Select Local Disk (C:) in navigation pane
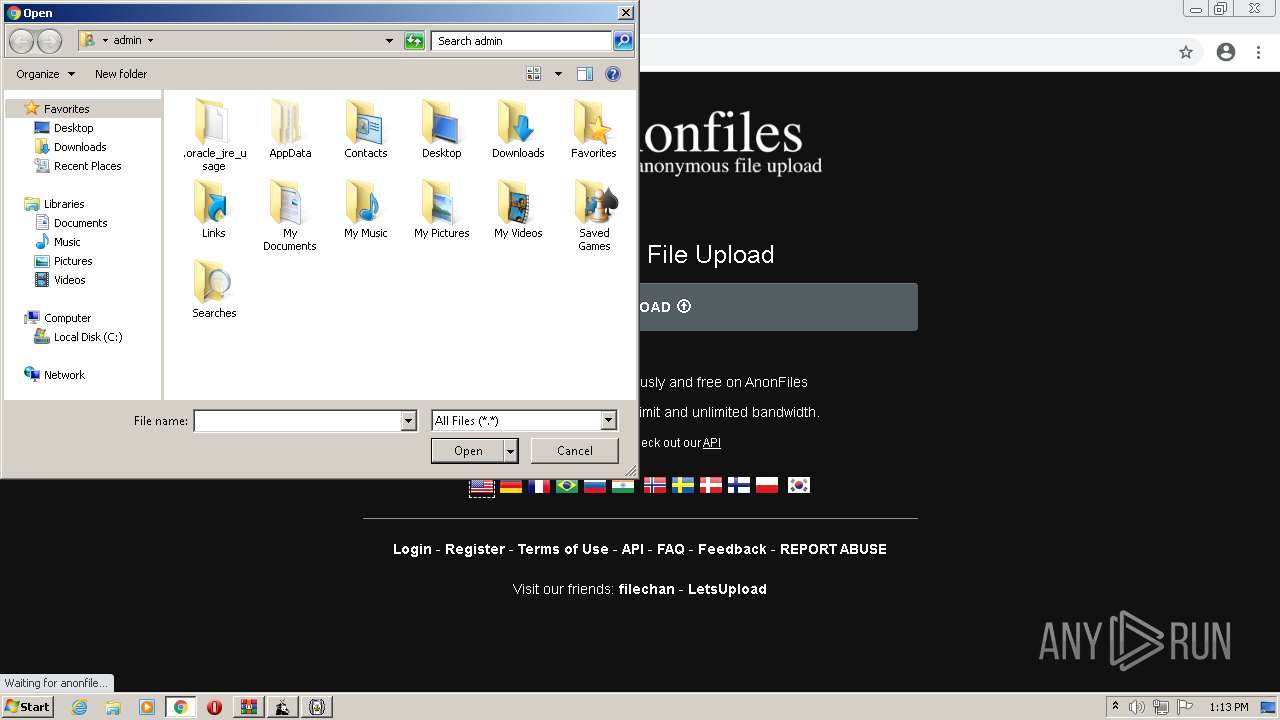Screen dimensions: 1280x720 tap(88, 337)
